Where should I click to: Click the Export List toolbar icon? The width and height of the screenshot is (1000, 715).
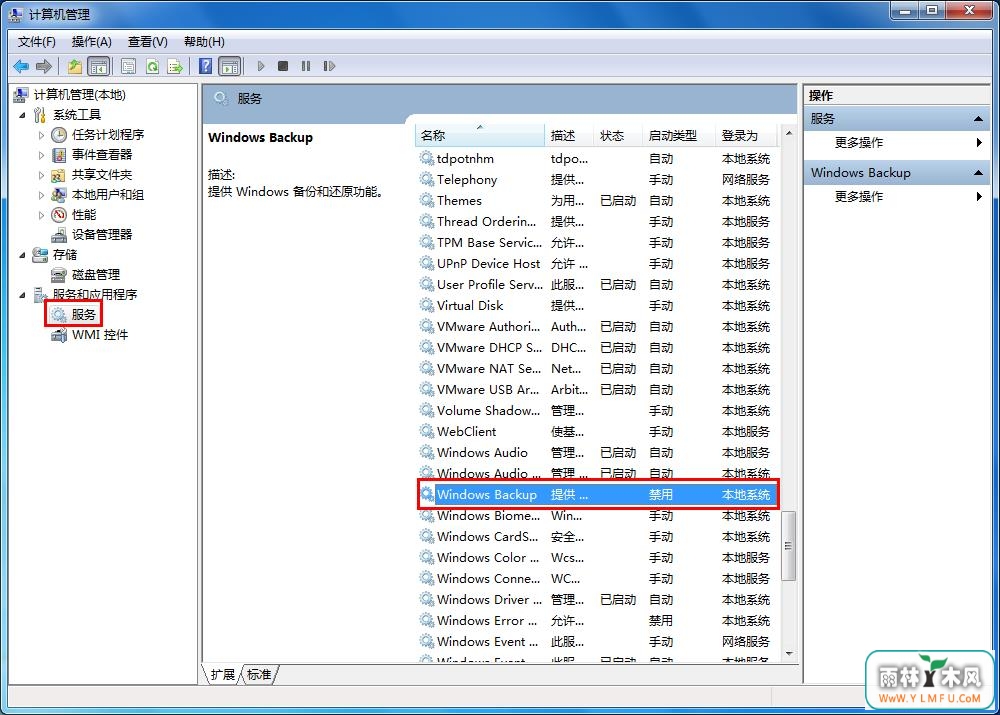tap(175, 66)
